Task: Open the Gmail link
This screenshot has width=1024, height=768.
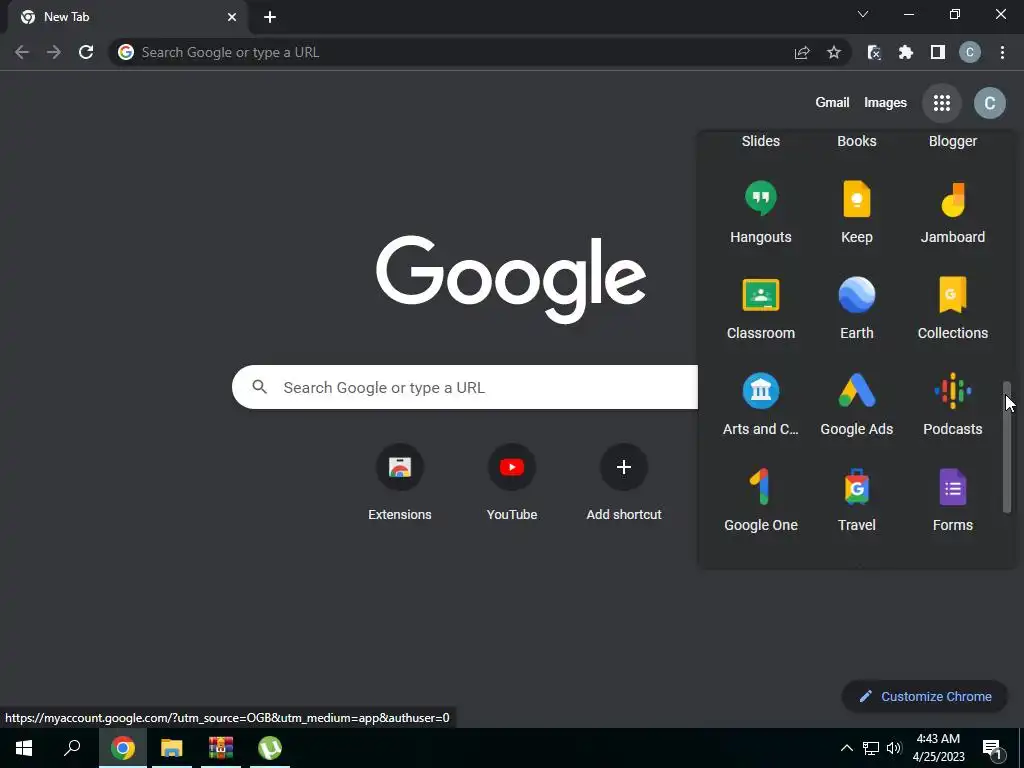Action: click(x=832, y=103)
